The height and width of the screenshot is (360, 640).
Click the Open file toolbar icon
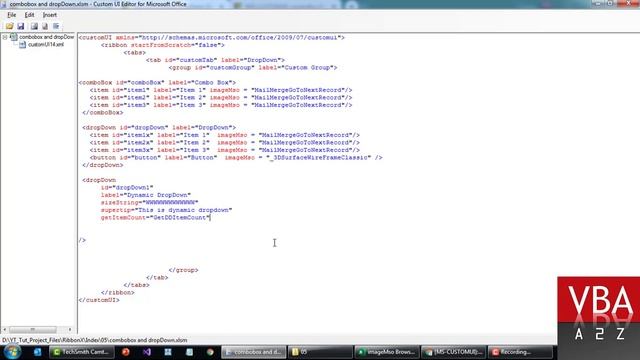tap(9, 27)
